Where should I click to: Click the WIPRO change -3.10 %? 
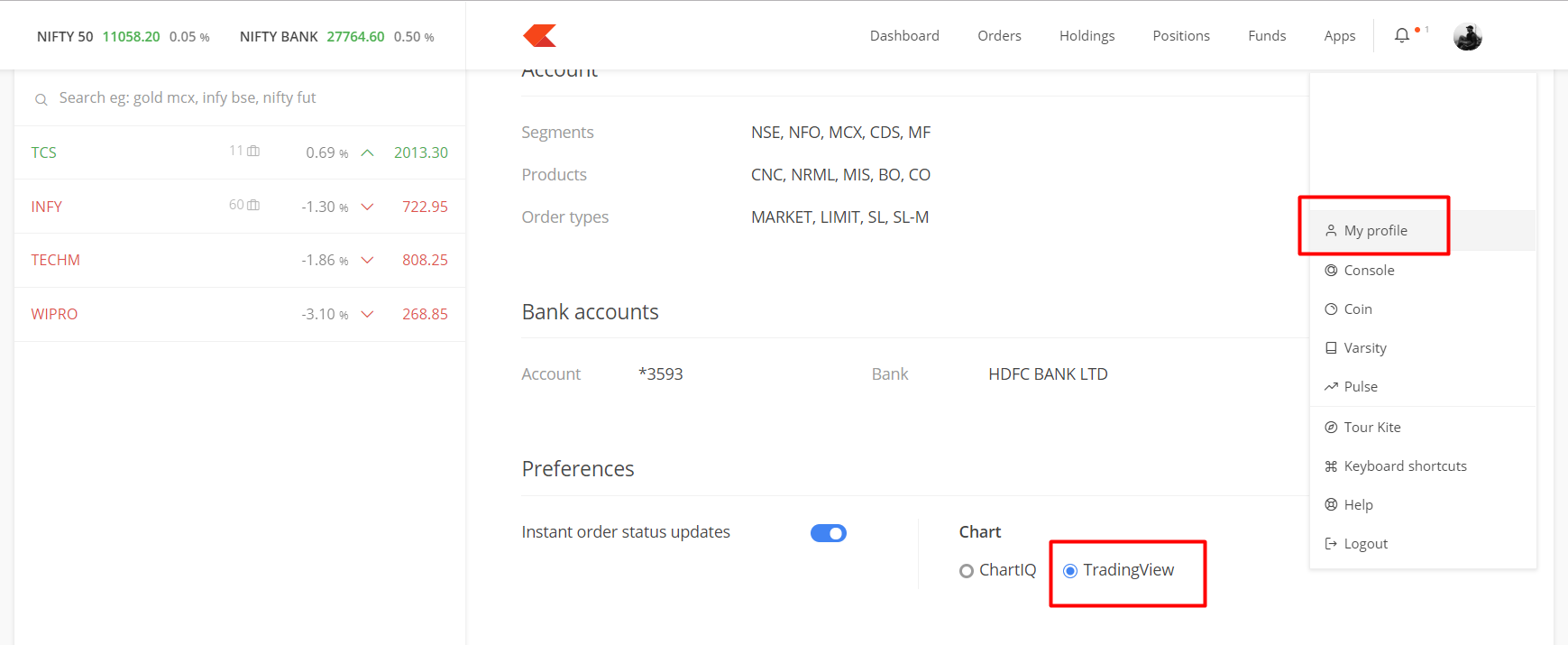[325, 314]
